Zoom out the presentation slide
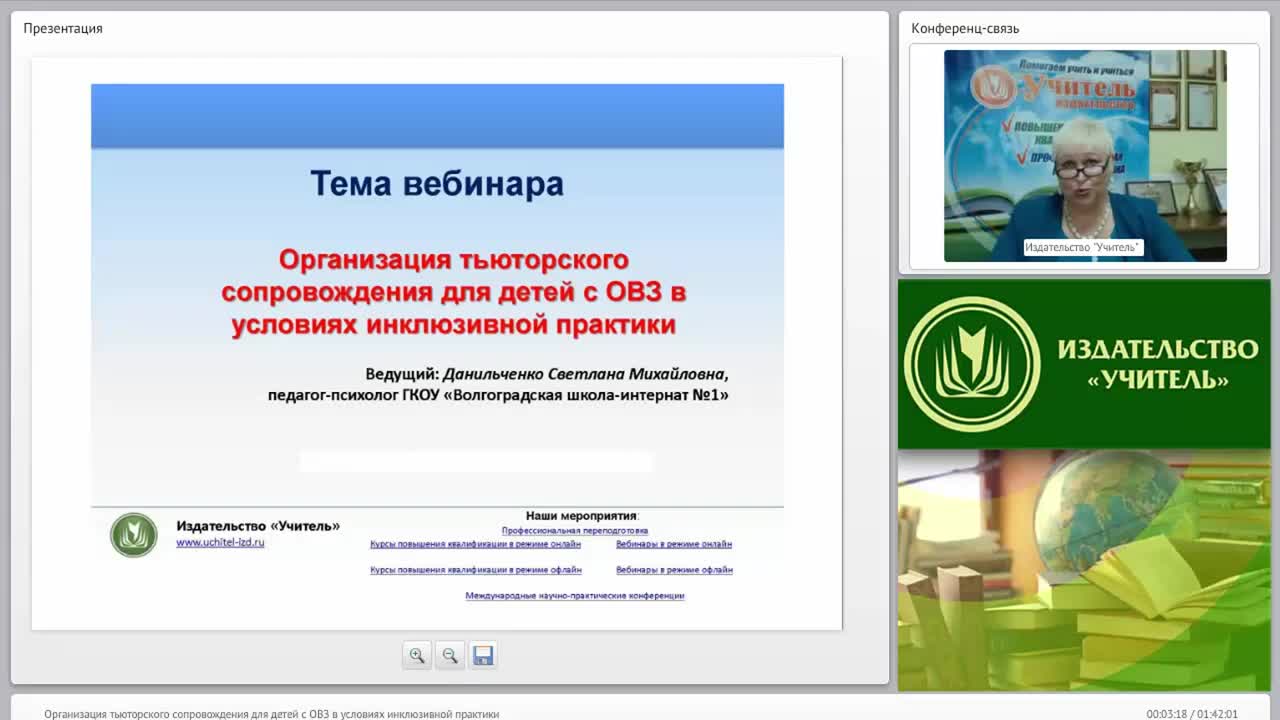1280x720 pixels. point(450,656)
